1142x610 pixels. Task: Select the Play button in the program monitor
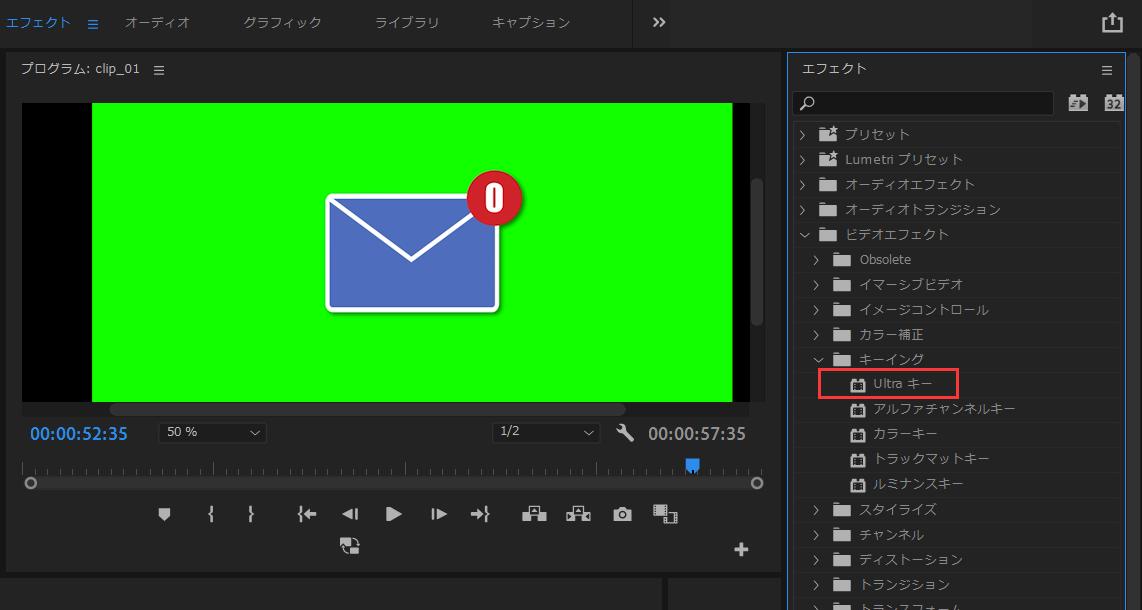coord(393,514)
